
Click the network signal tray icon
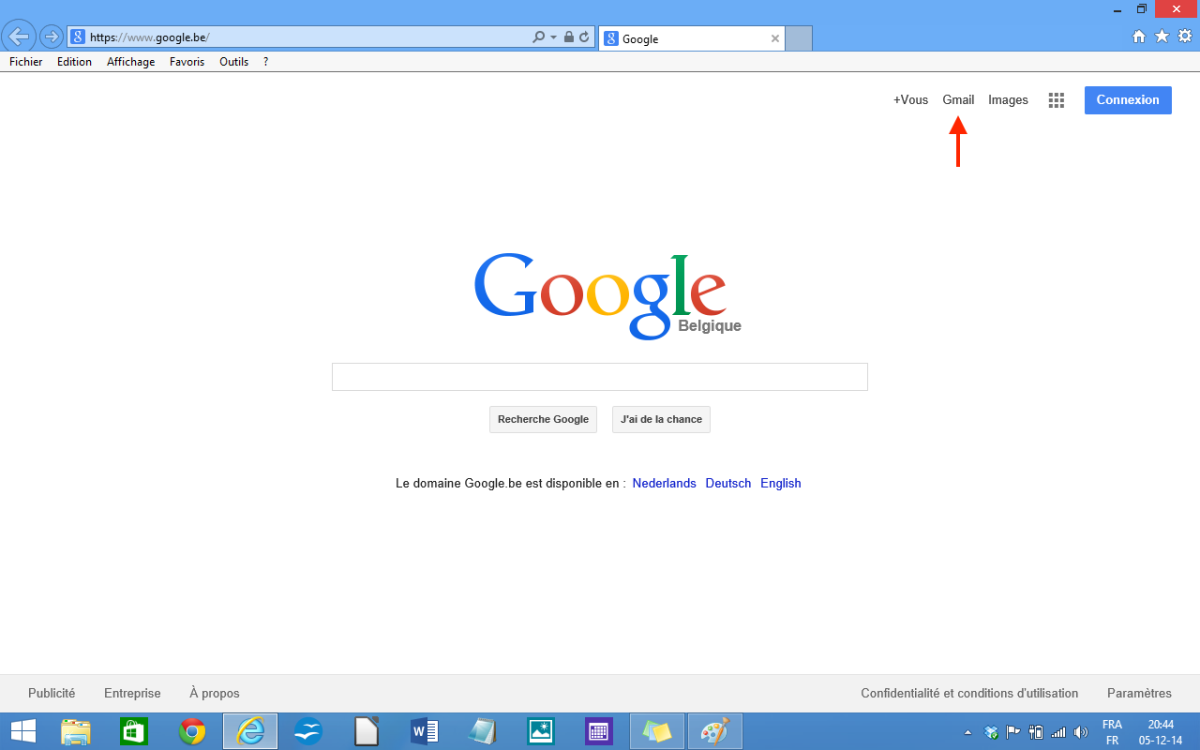tap(1058, 732)
